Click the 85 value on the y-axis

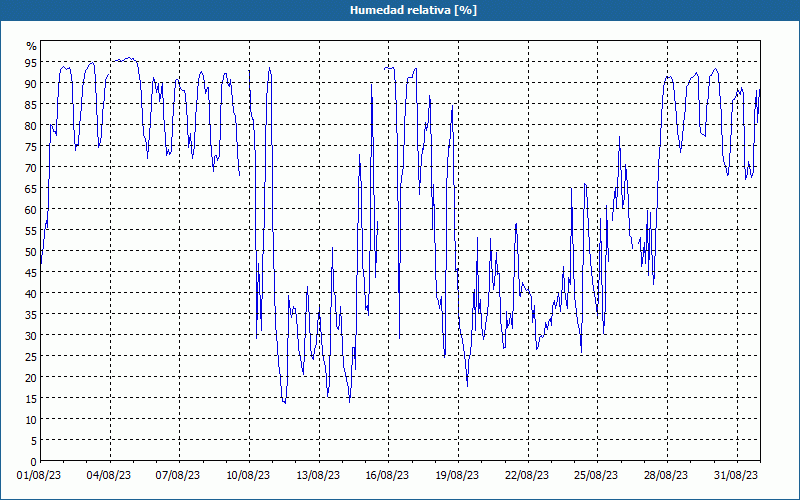coord(31,104)
